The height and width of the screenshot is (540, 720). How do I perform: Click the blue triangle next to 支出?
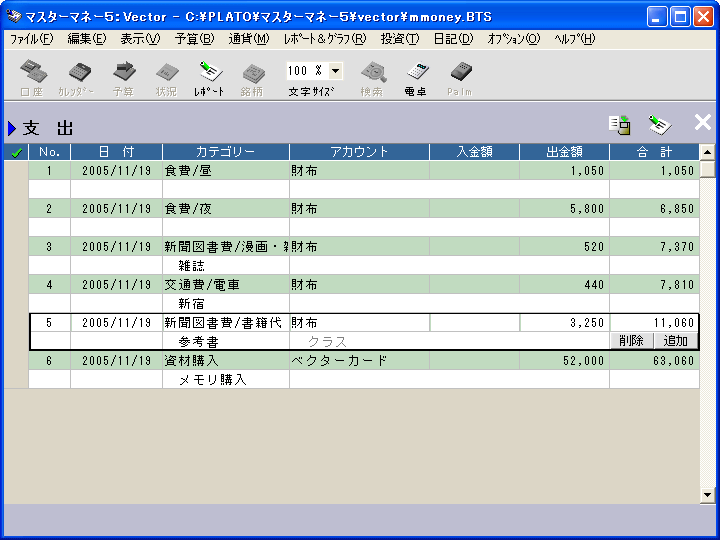click(12, 128)
